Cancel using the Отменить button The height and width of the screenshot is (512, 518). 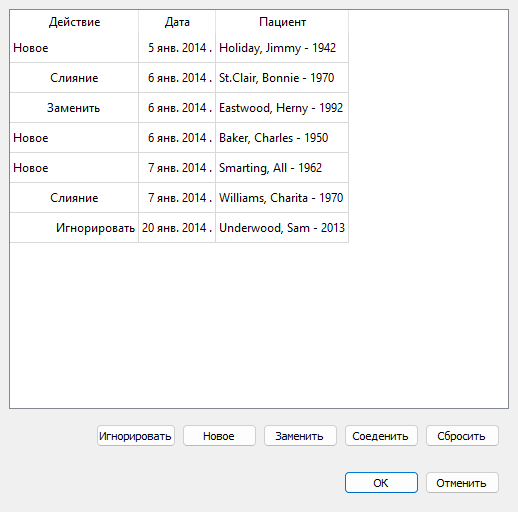coord(462,483)
